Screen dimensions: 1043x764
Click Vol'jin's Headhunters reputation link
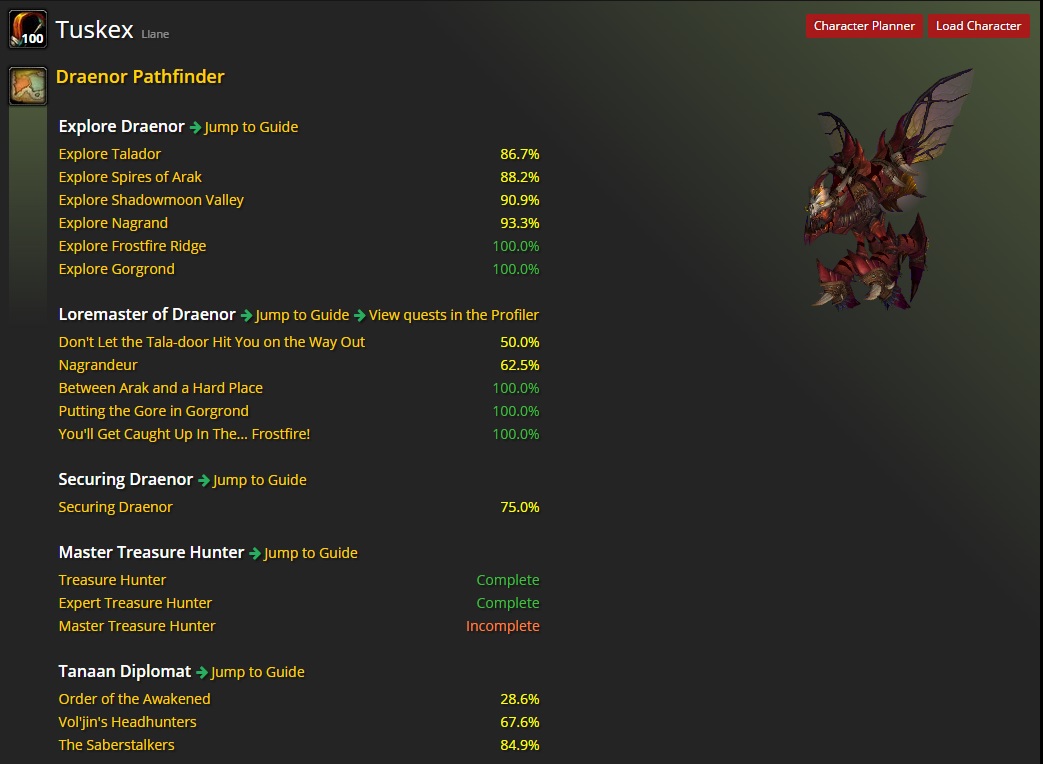tap(128, 722)
